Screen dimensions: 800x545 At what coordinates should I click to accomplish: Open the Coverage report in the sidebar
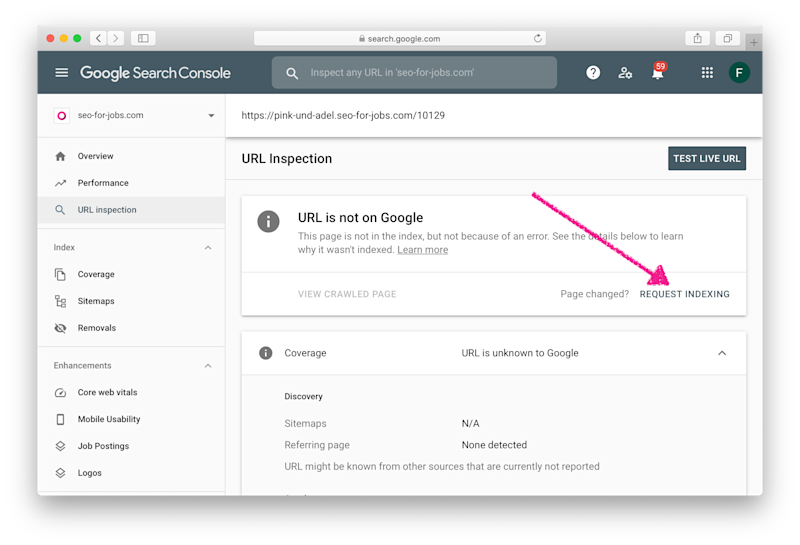pyautogui.click(x=96, y=274)
